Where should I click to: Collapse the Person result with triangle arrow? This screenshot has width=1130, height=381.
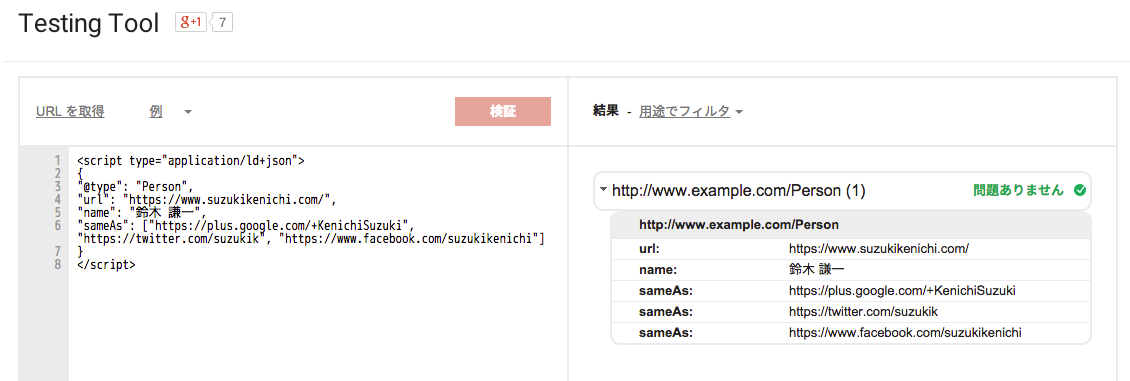[x=603, y=190]
